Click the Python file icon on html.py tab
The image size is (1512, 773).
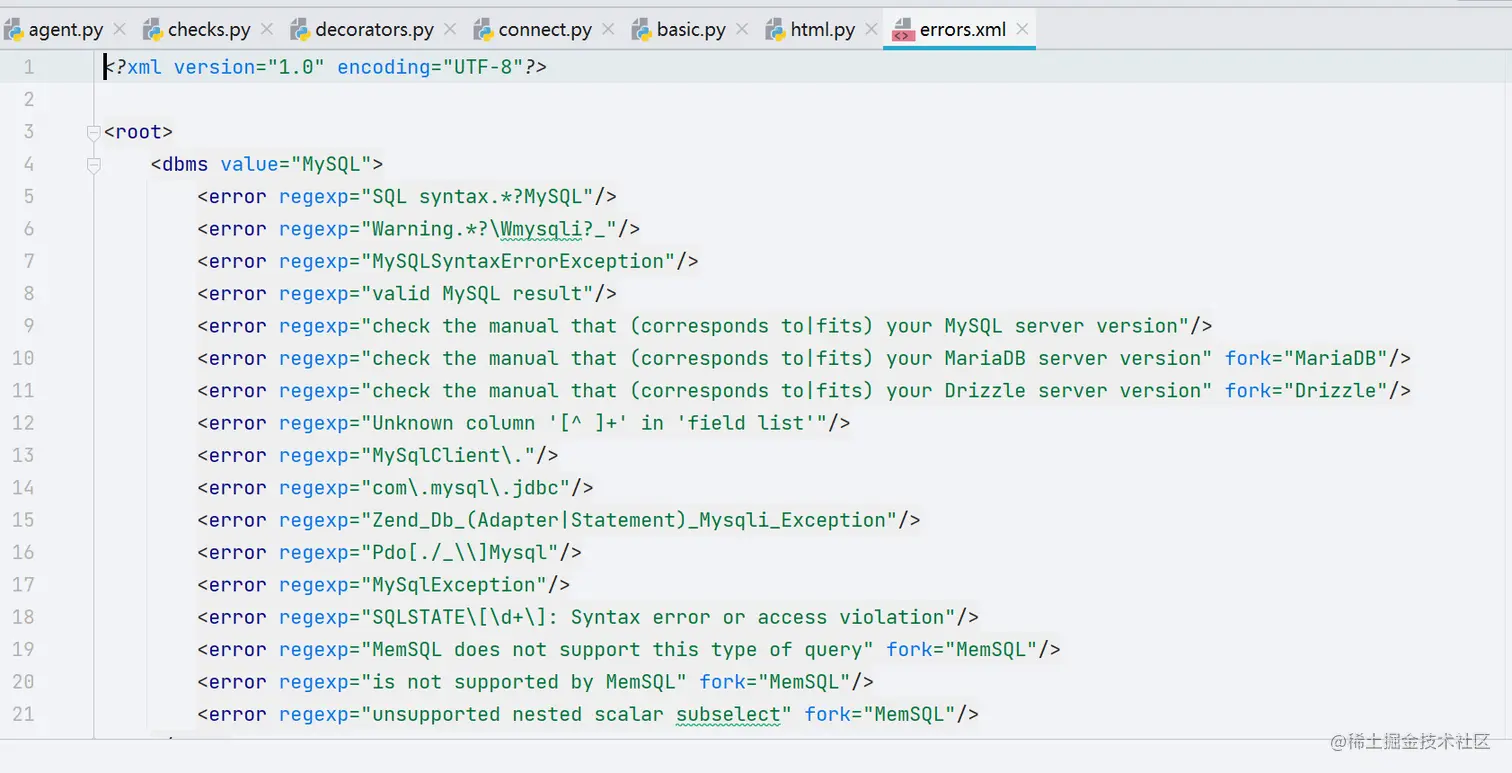(775, 30)
